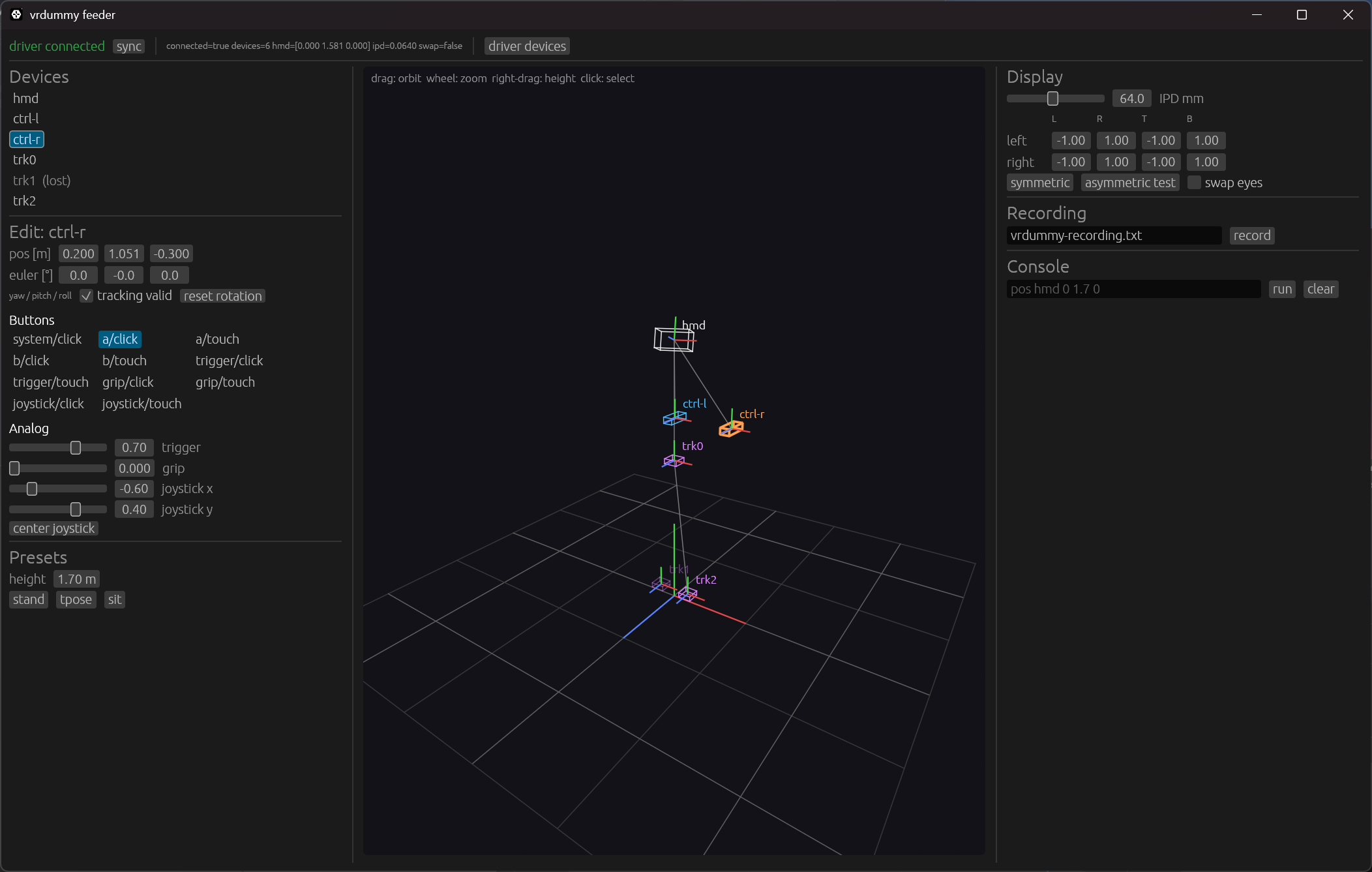Select trk0 in Devices list

click(24, 160)
